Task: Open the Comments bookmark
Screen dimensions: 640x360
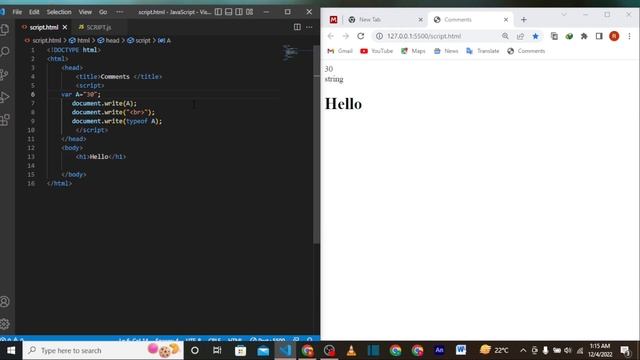Action: click(x=526, y=51)
